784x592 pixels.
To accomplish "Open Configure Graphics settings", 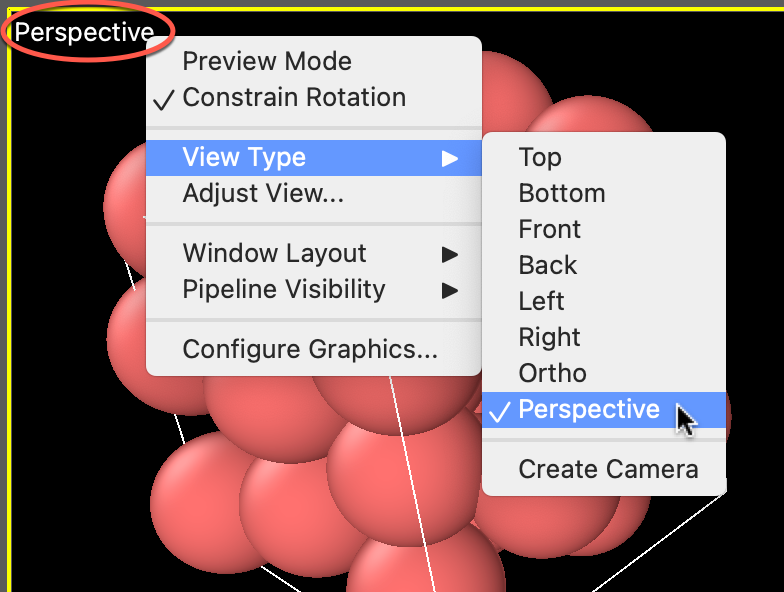I will 310,349.
